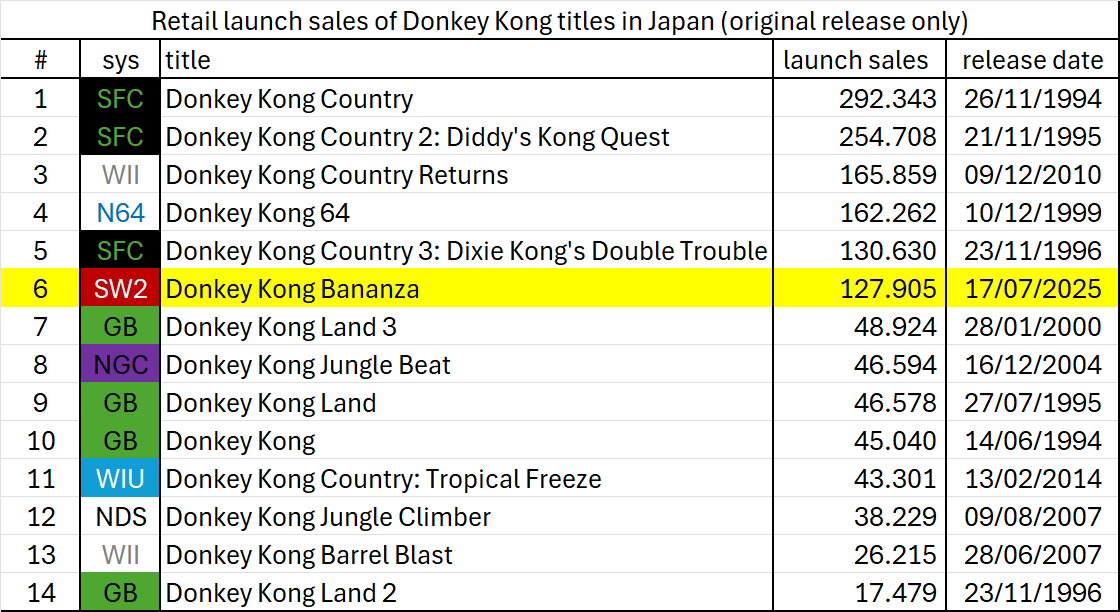
Task: Click the 'launch sales' column header
Action: coord(859,60)
